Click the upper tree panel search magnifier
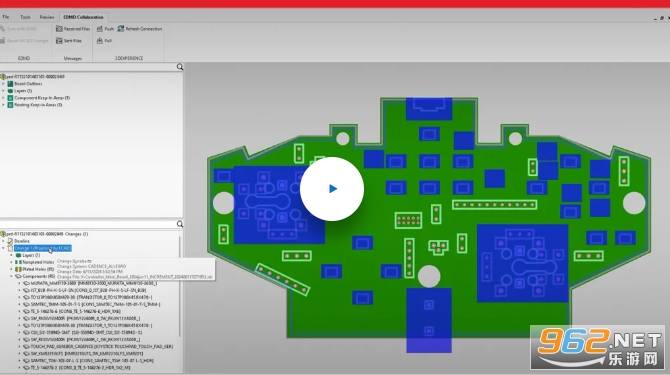This screenshot has width=670, height=375. click(180, 67)
